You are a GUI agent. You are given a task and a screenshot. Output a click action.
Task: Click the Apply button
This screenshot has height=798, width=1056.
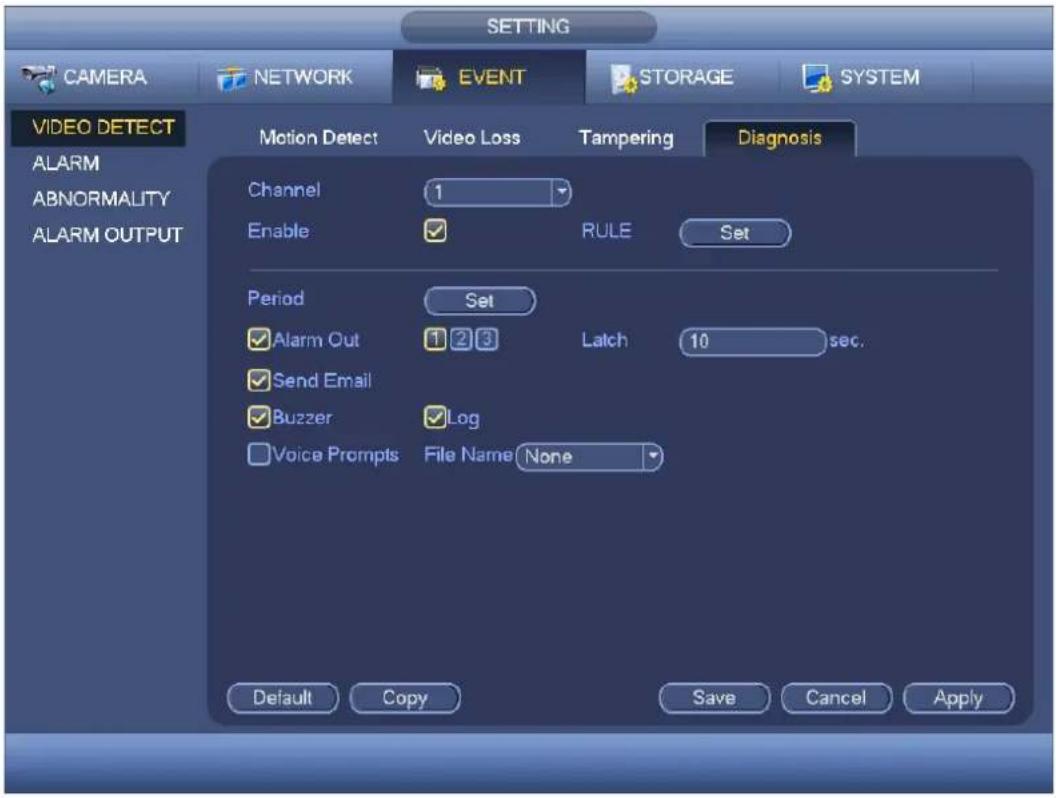(958, 698)
